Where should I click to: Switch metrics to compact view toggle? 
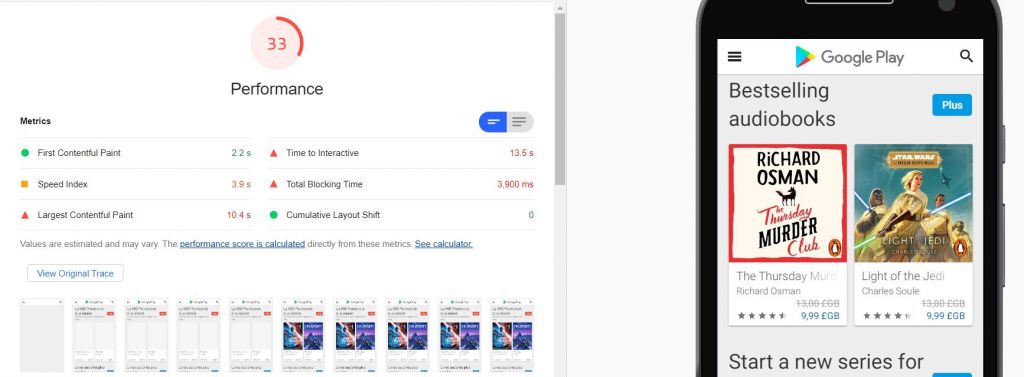[x=493, y=122]
